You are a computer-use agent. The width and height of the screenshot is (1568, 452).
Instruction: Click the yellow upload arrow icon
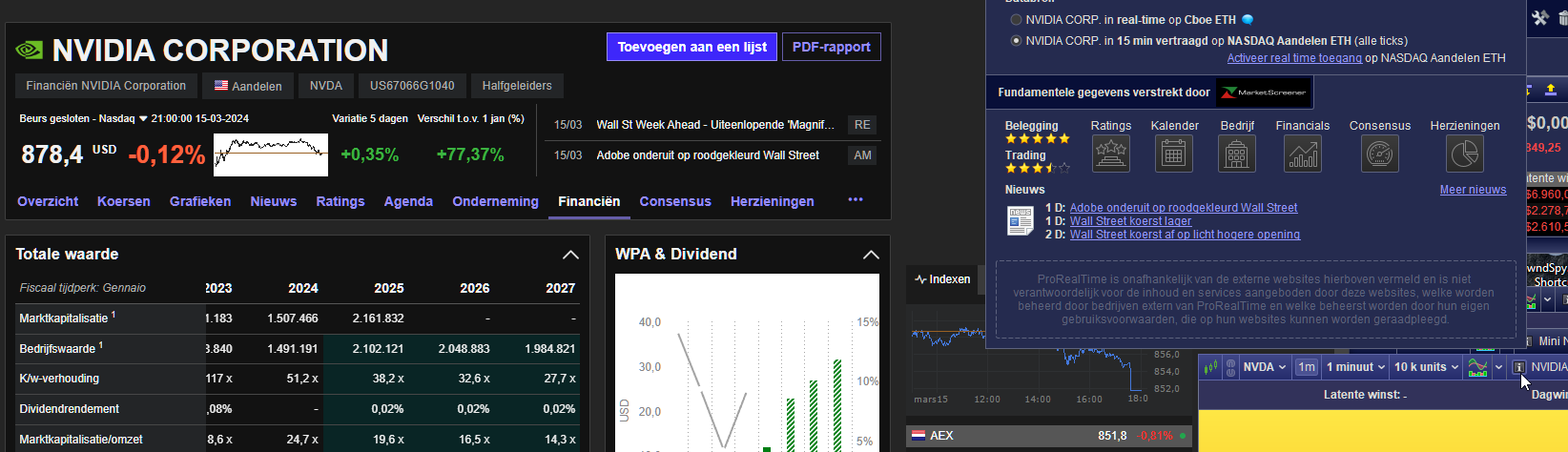[1551, 89]
